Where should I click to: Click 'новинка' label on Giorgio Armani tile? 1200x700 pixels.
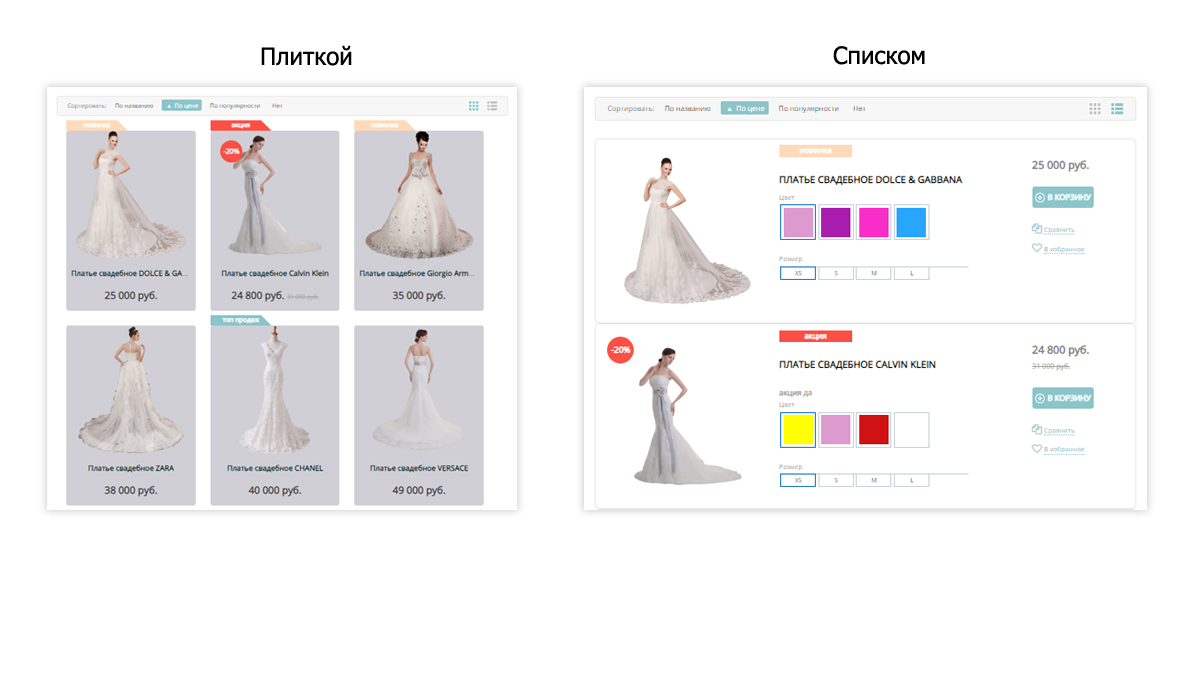pyautogui.click(x=384, y=125)
